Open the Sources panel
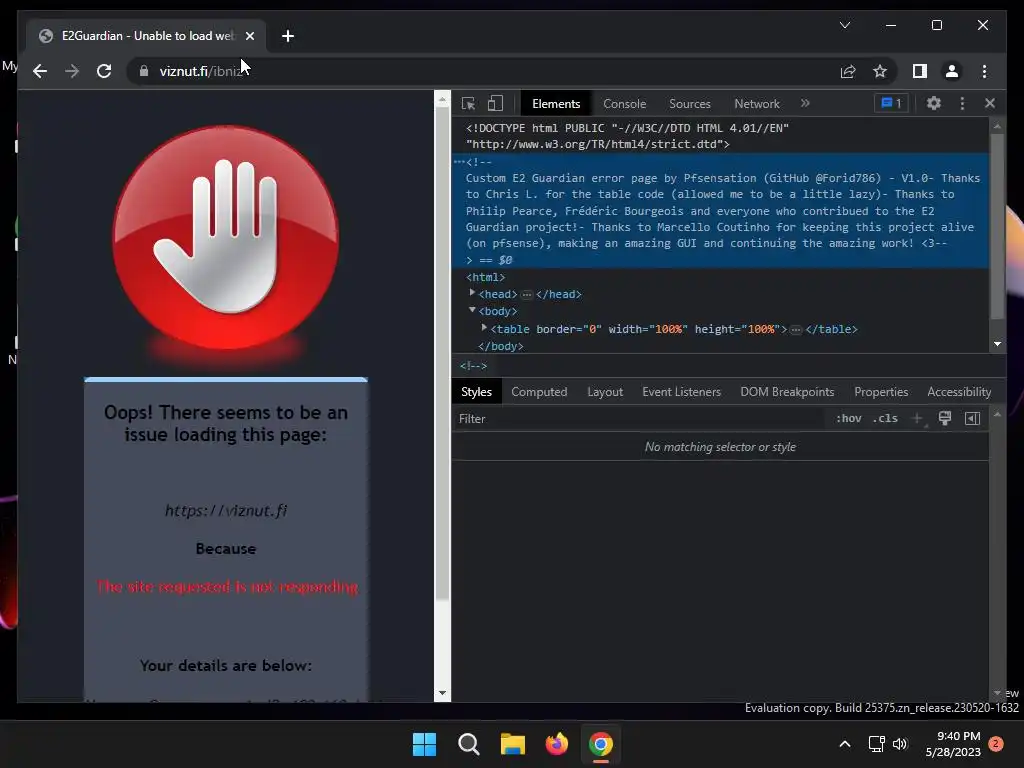 tap(690, 104)
